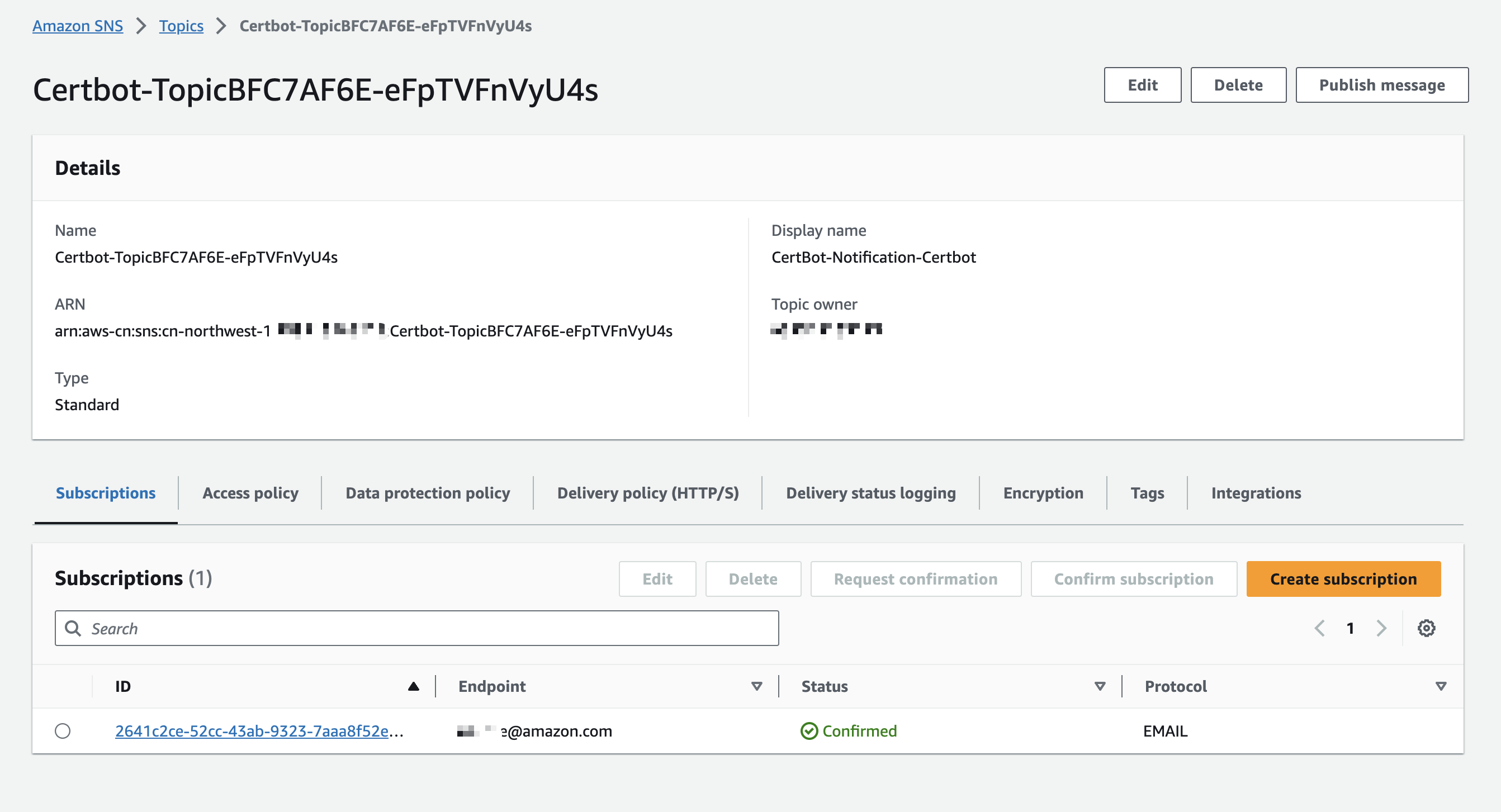Click the subscriptions Edit button

point(657,578)
